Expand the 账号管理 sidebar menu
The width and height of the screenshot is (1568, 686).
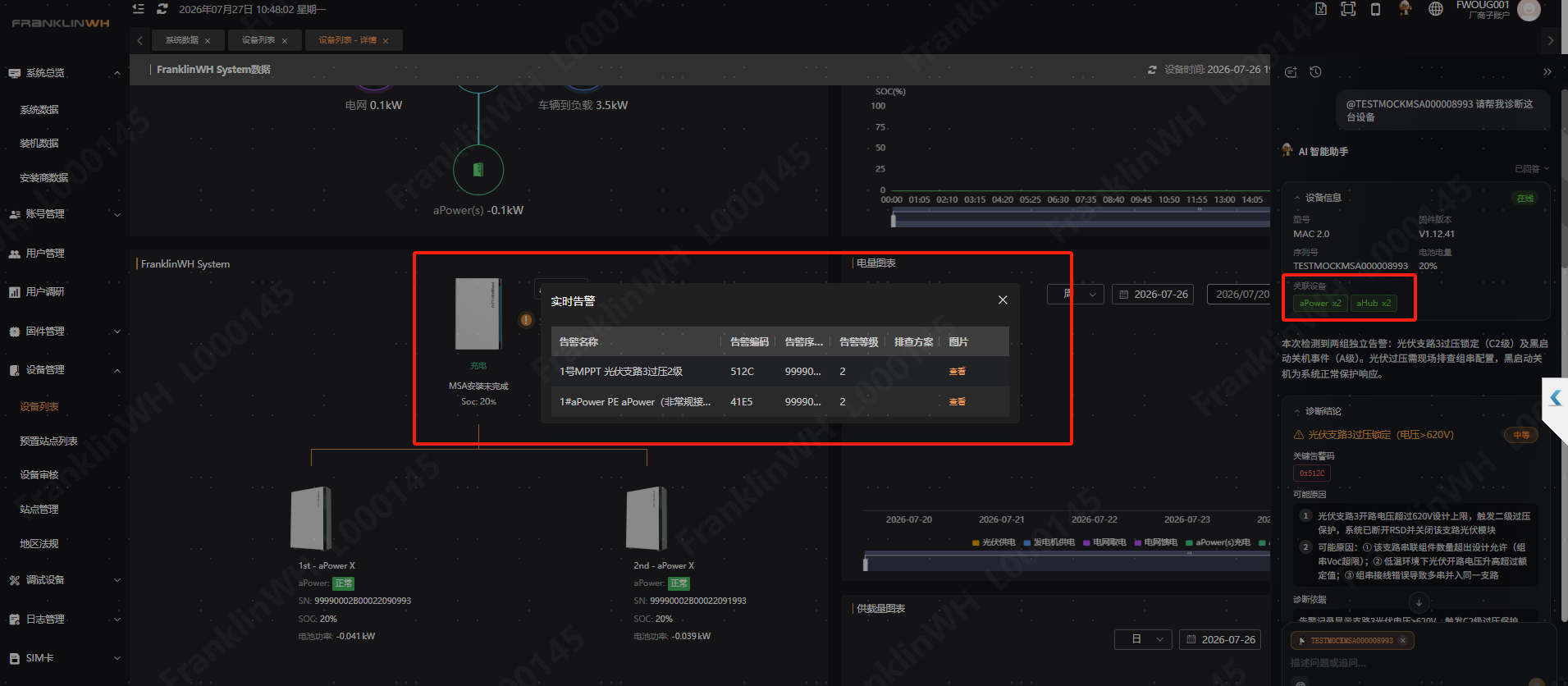coord(65,214)
